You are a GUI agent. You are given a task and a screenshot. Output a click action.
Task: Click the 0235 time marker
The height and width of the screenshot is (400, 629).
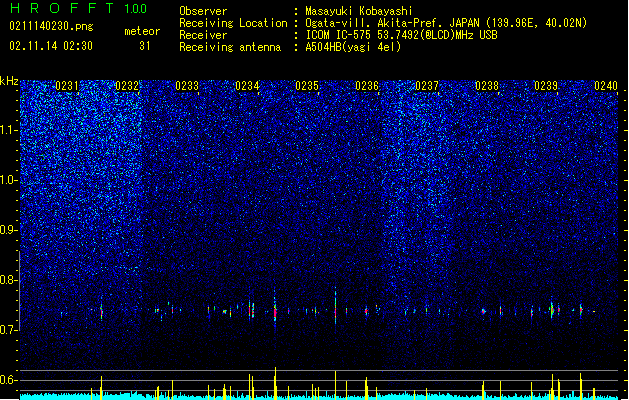click(307, 86)
